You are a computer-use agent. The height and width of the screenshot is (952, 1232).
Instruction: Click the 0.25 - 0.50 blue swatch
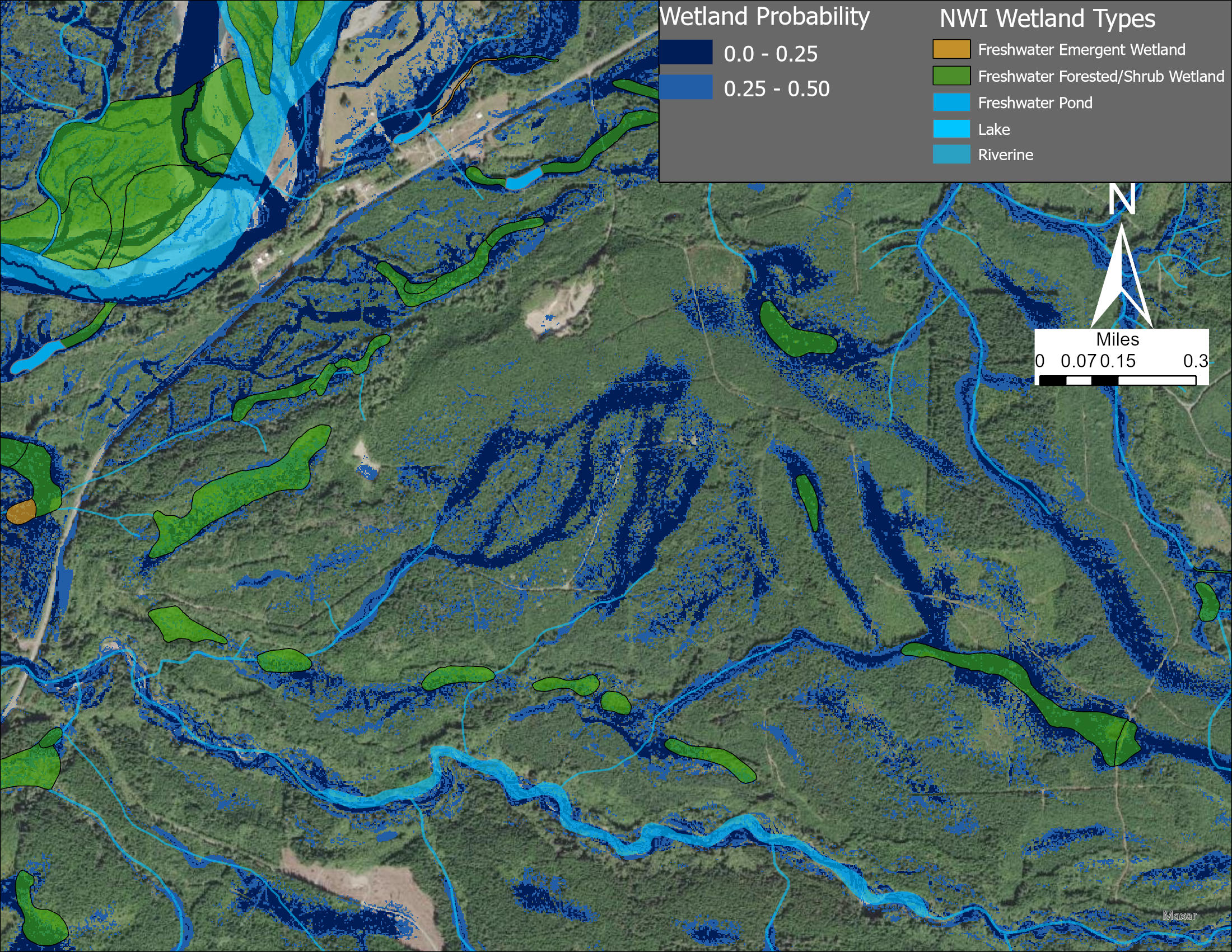point(686,87)
